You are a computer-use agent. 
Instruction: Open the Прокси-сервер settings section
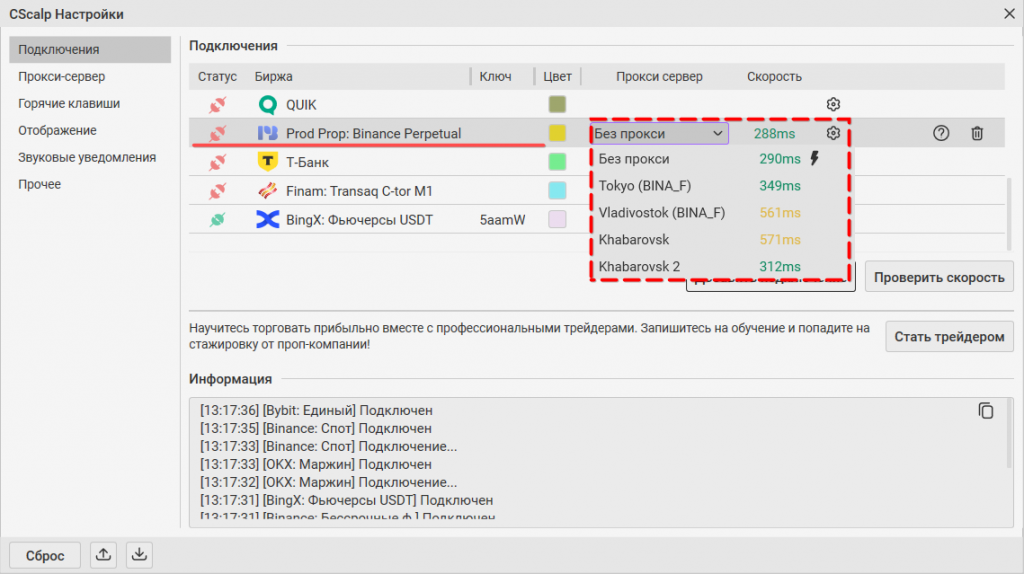coord(61,76)
